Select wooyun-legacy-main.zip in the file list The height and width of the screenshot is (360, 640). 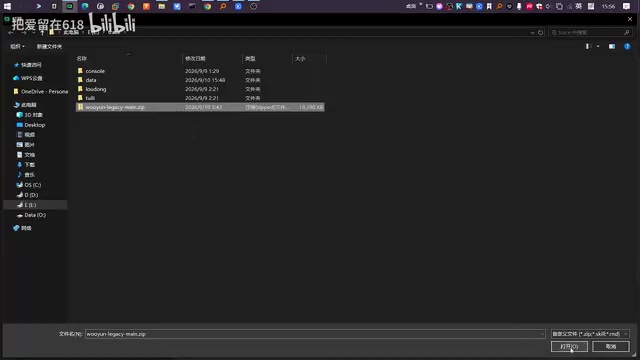point(200,107)
